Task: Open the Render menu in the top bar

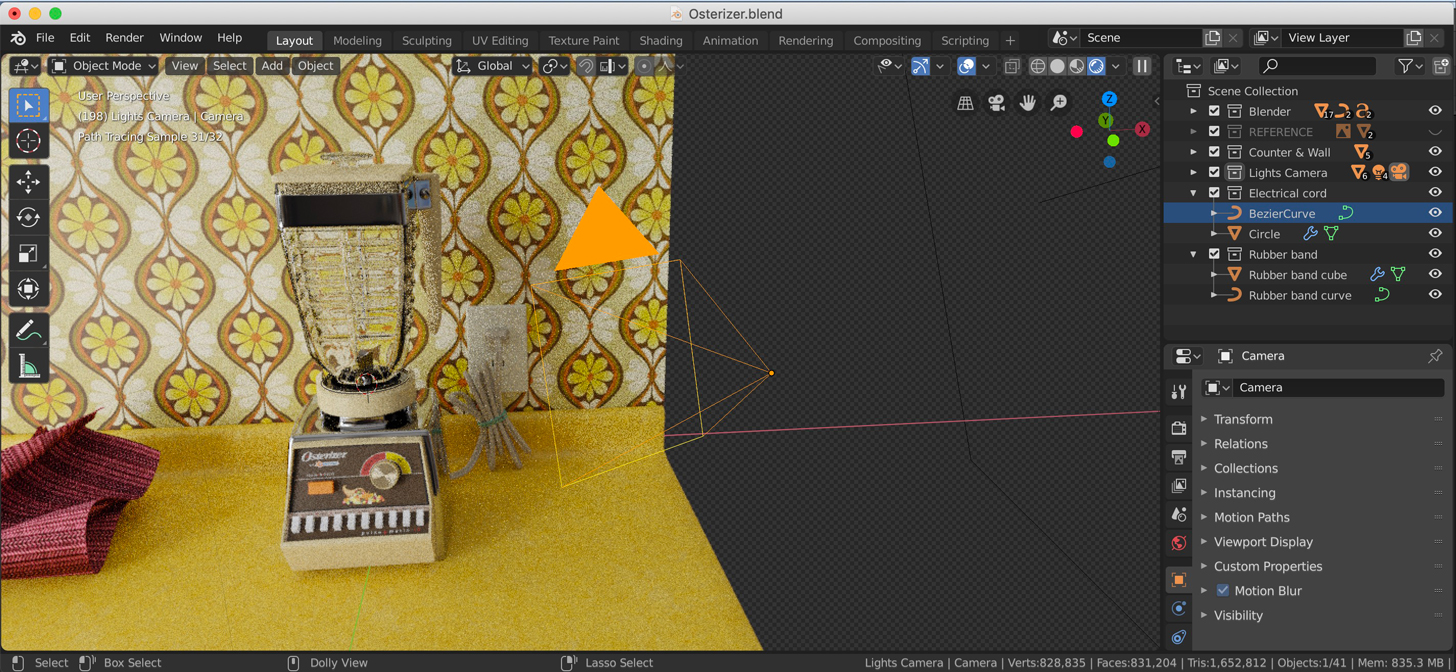Action: pos(124,38)
